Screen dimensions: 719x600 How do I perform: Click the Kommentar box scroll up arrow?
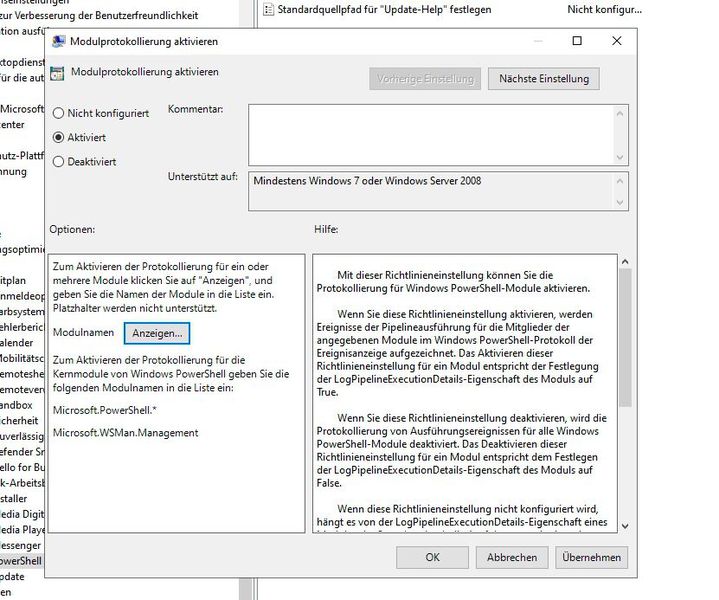point(620,113)
